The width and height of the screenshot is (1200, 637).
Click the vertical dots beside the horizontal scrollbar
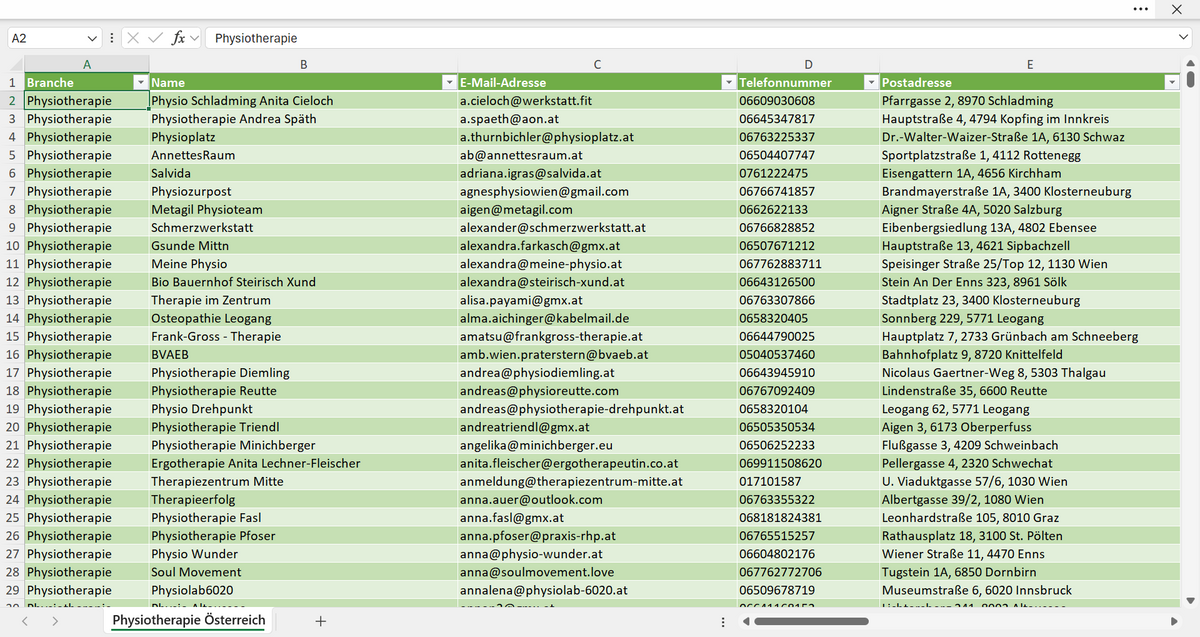coord(723,622)
